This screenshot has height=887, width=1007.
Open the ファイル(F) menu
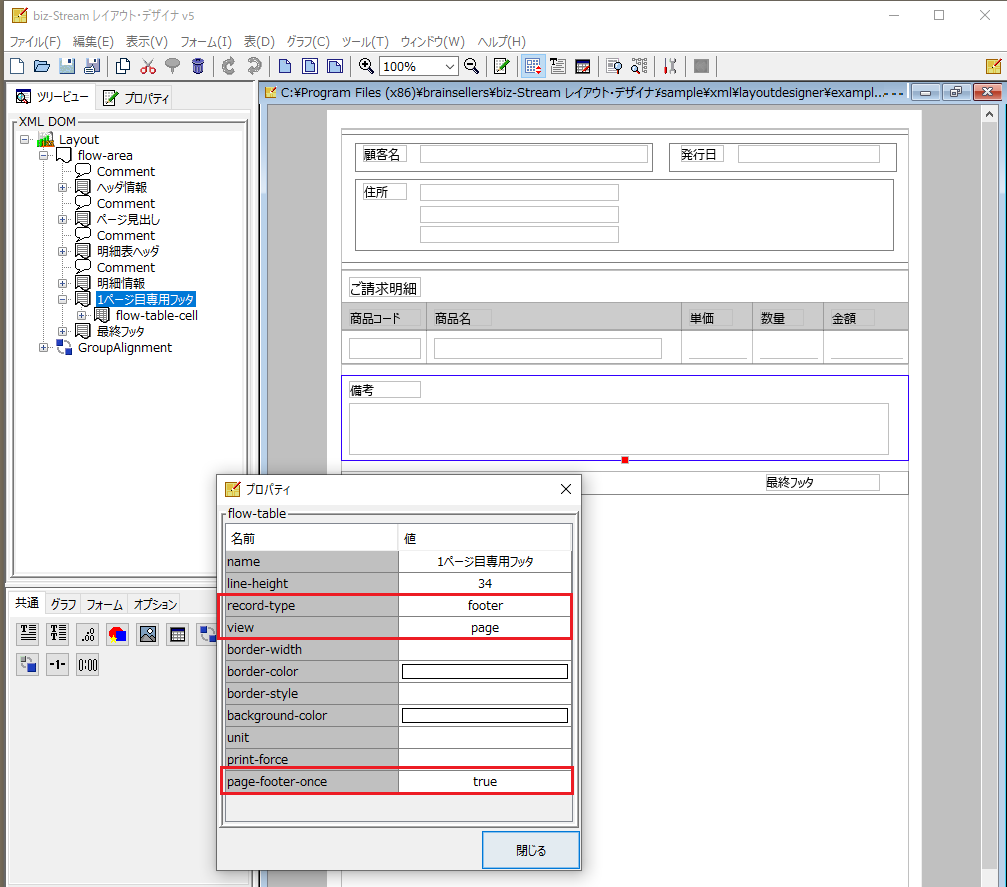(35, 42)
